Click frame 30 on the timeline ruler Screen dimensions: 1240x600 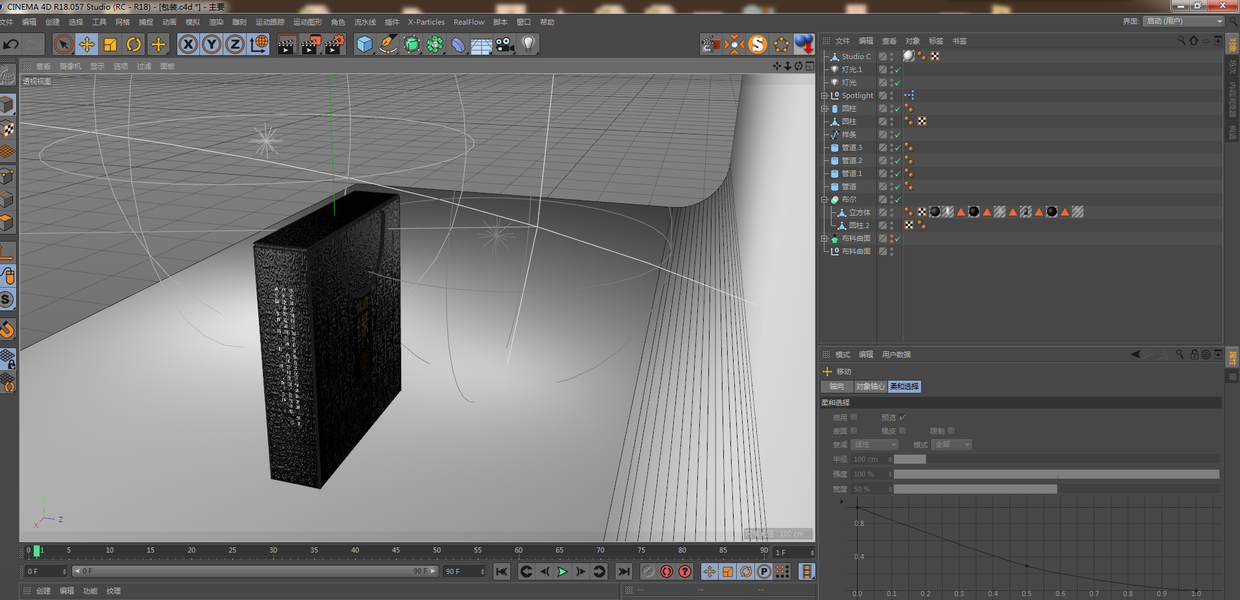(x=273, y=551)
